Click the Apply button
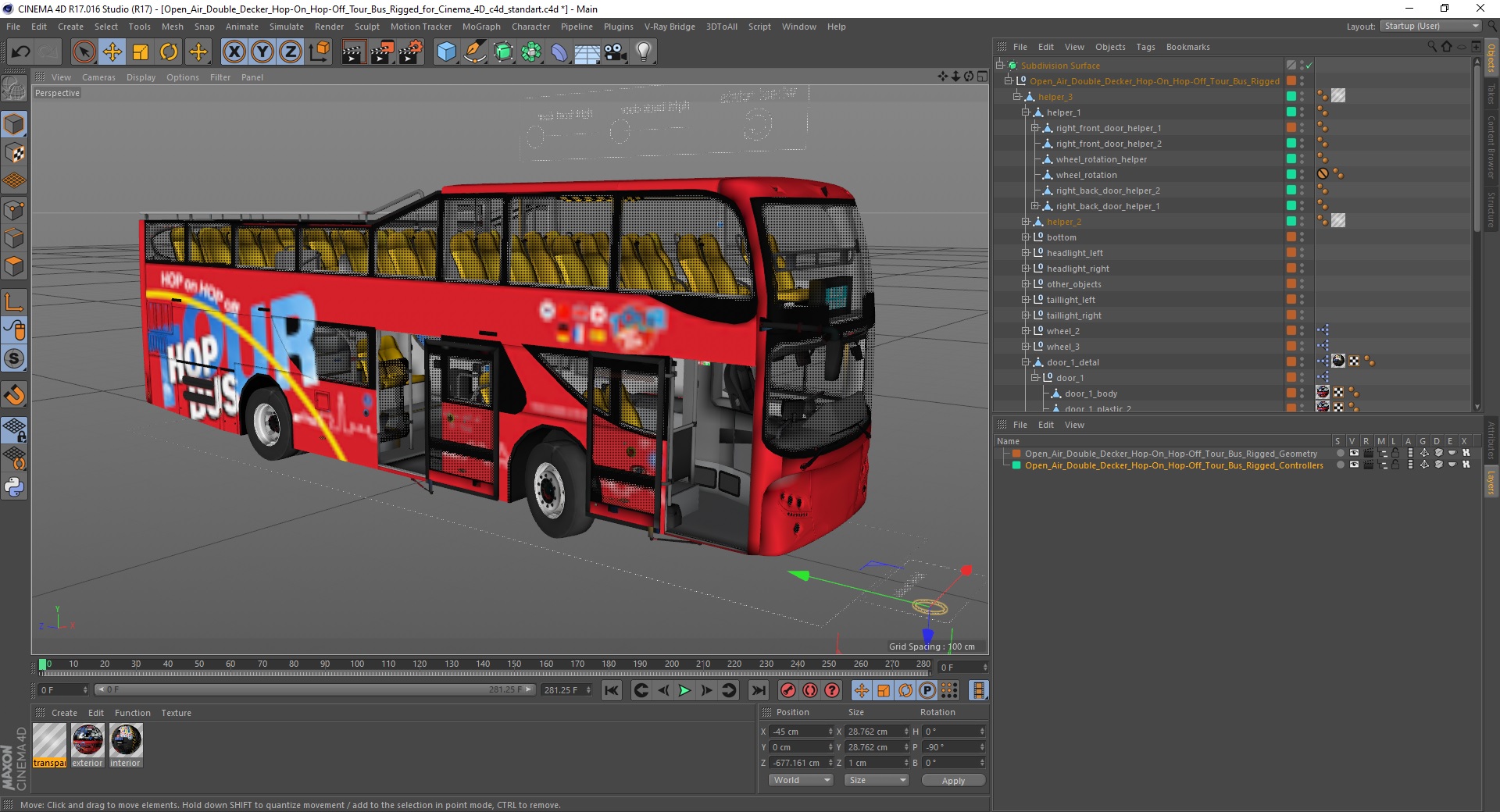The height and width of the screenshot is (812, 1500). click(953, 780)
